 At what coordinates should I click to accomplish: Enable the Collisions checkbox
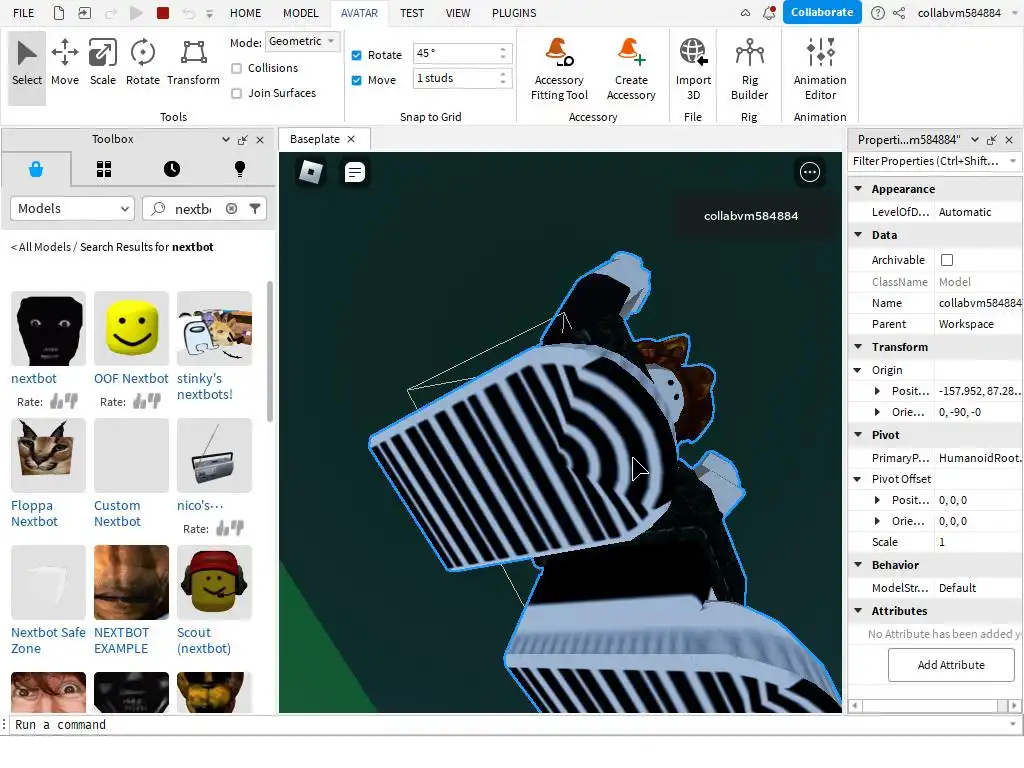236,68
